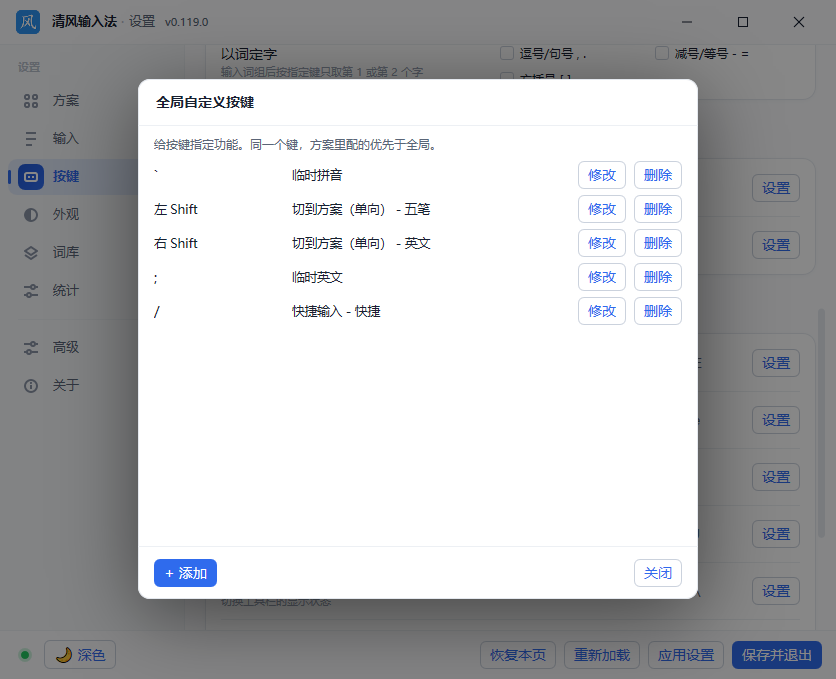Click 删除 for the 右 Shift binding
Viewport: 836px width, 679px height.
pos(657,243)
